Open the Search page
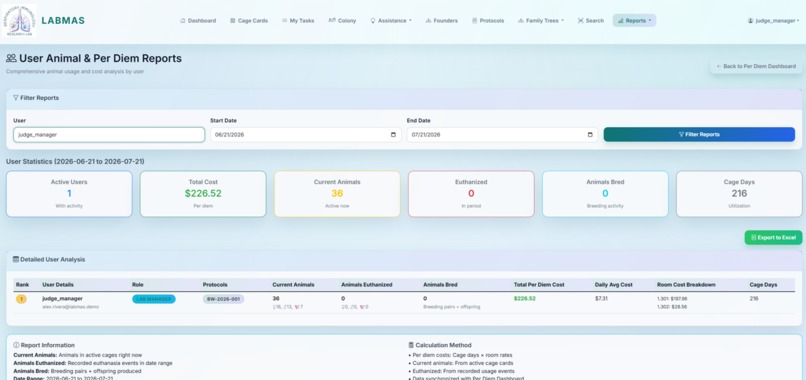Viewport: 806px width, 380px height. pyautogui.click(x=591, y=21)
